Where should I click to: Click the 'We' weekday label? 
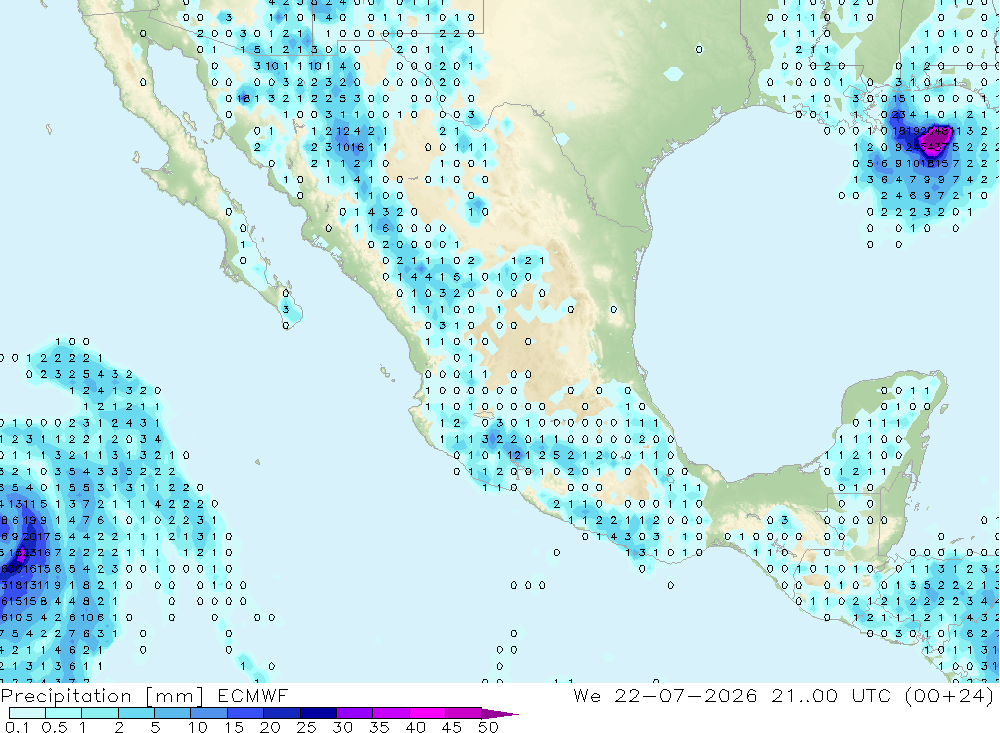[587, 695]
